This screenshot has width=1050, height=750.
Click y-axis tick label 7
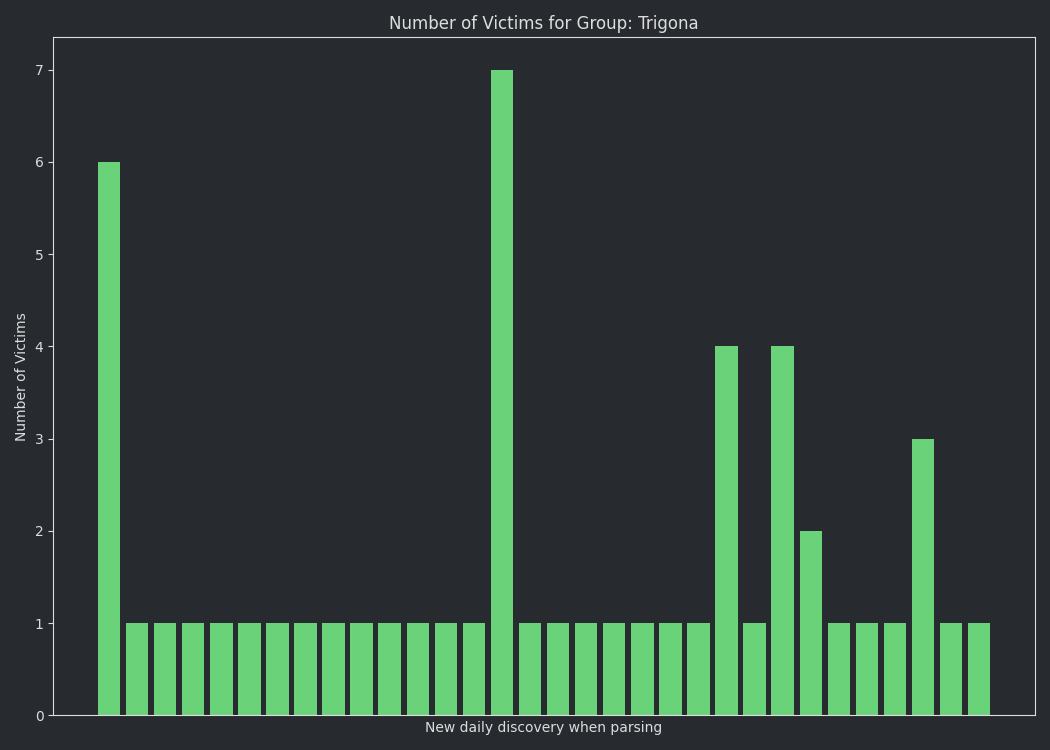tap(40, 70)
